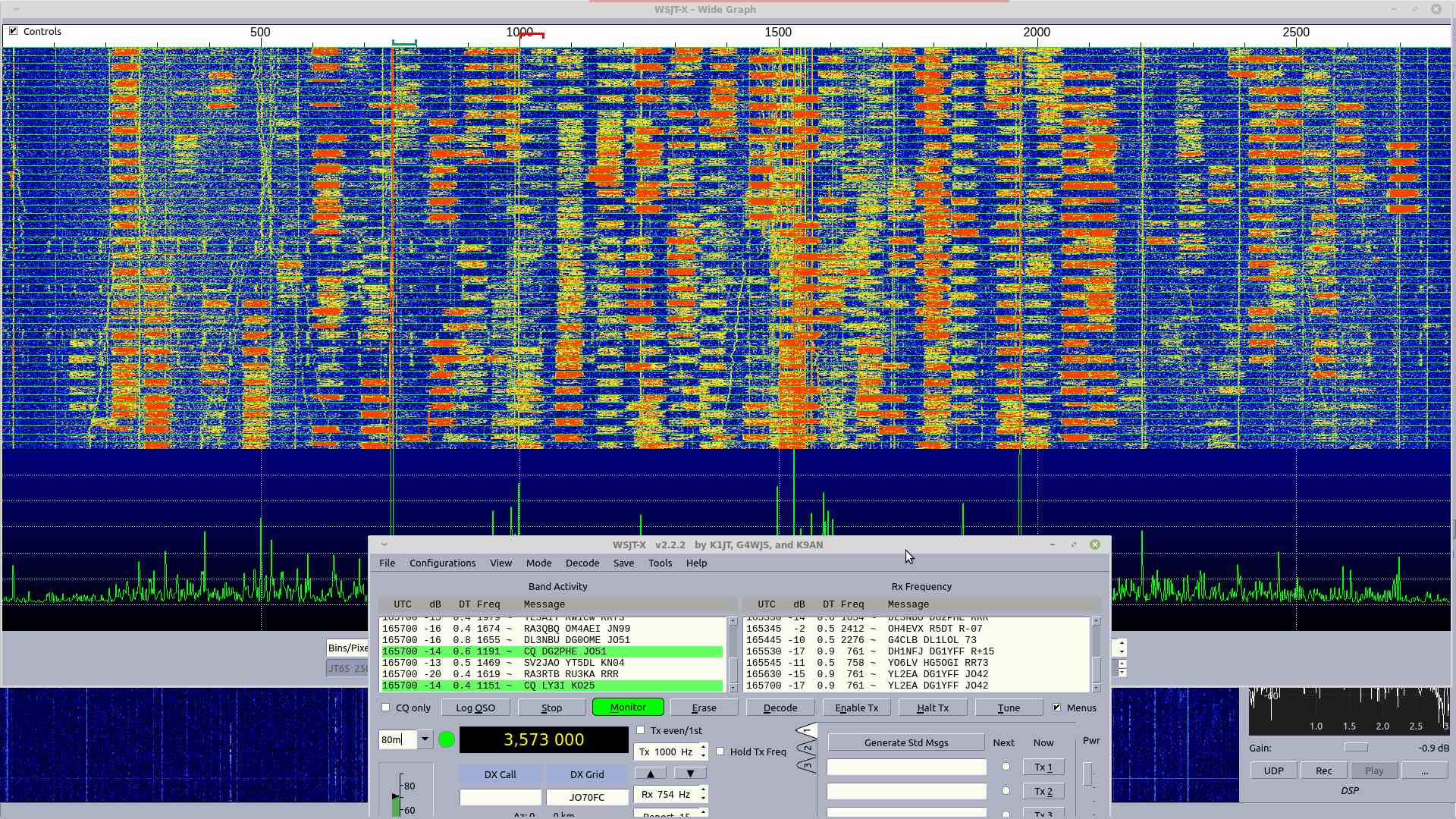1456x819 pixels.
Task: Increase Tx frequency with spinner up arrow
Action: point(704,747)
